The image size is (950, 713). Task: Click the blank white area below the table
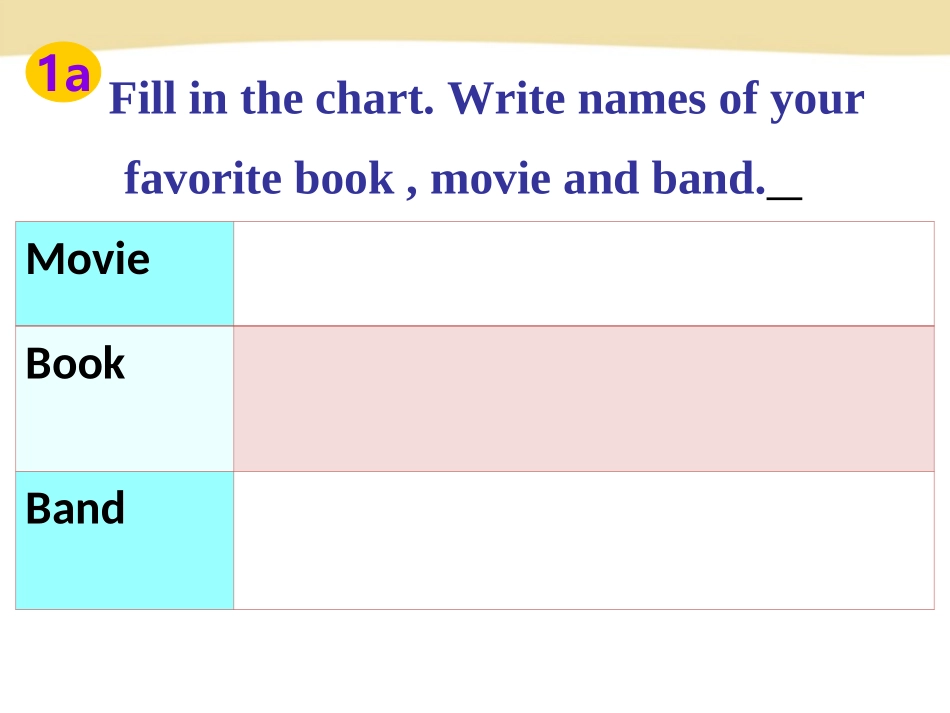pos(475,660)
